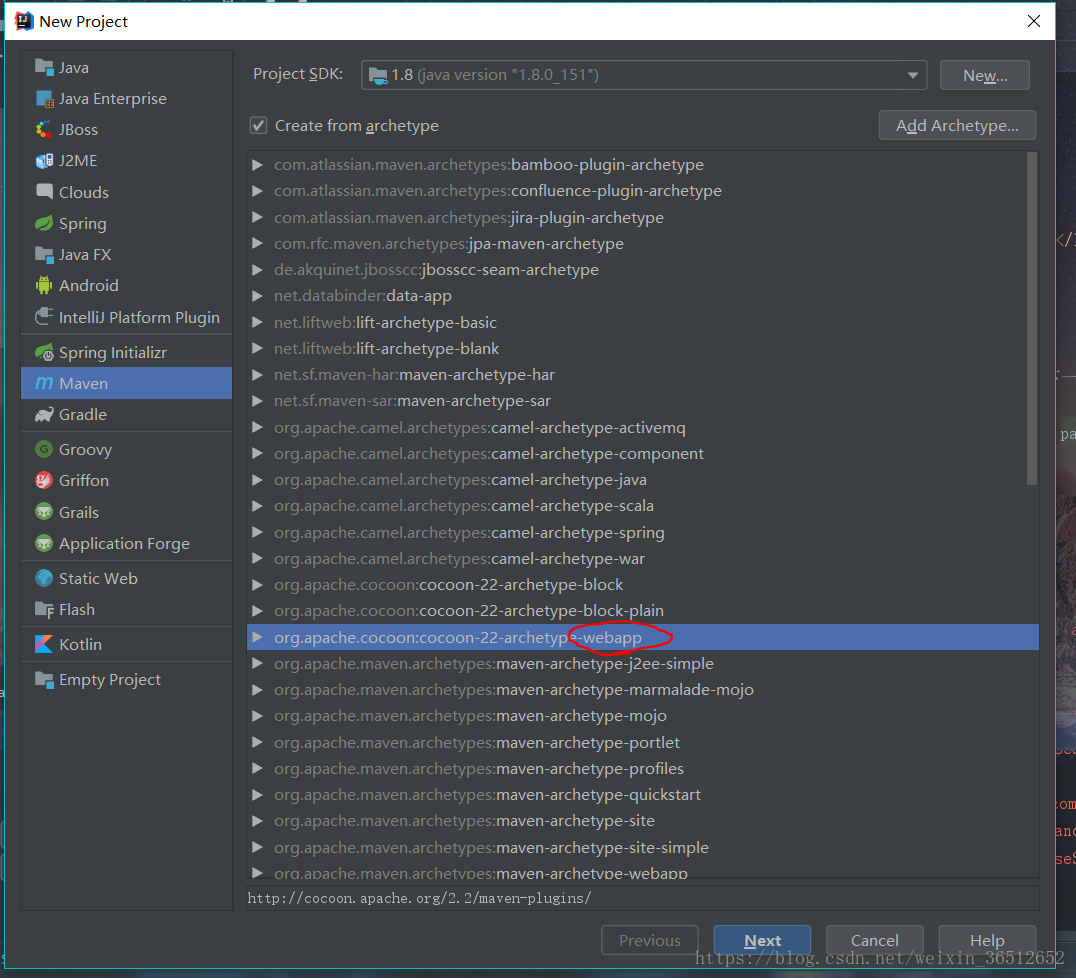Select maven-archetype-sar row

click(642, 401)
